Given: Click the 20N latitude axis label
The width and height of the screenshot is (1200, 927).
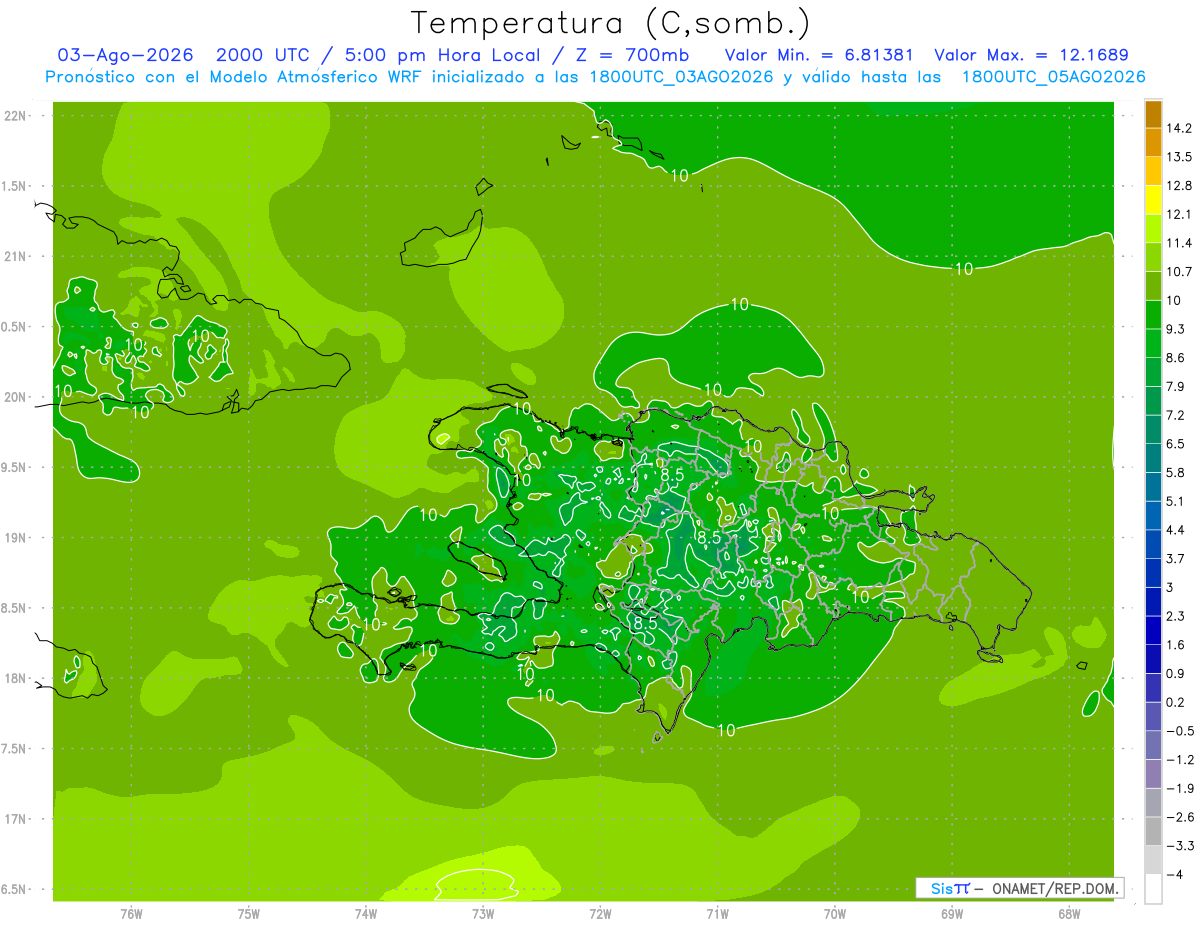Looking at the screenshot, I should (x=17, y=397).
